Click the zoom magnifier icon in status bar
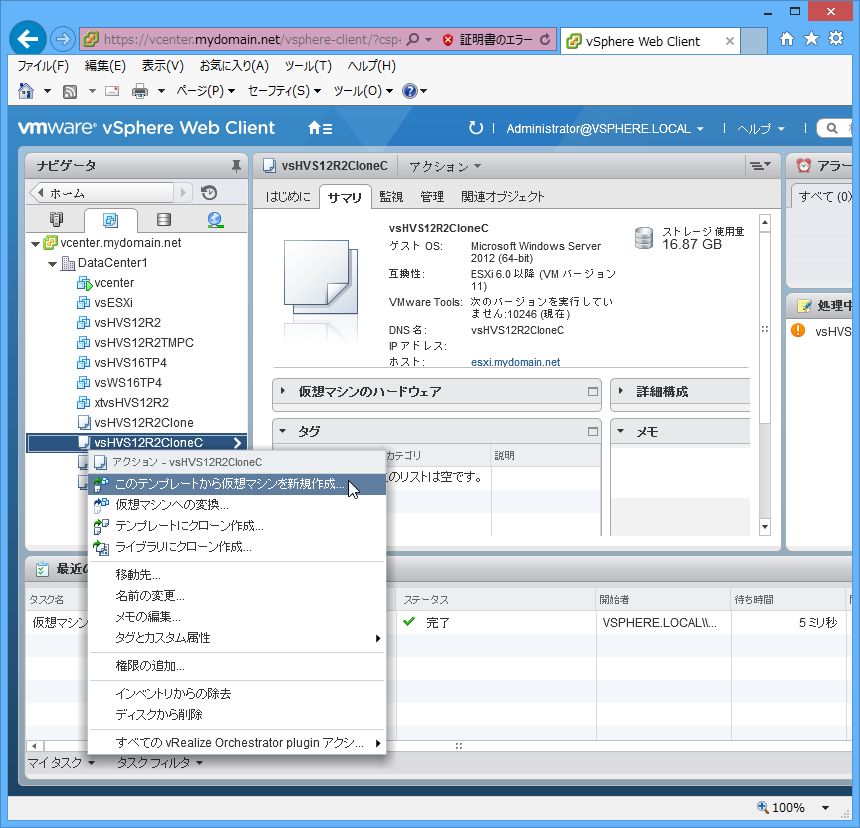This screenshot has width=860, height=828. point(762,807)
